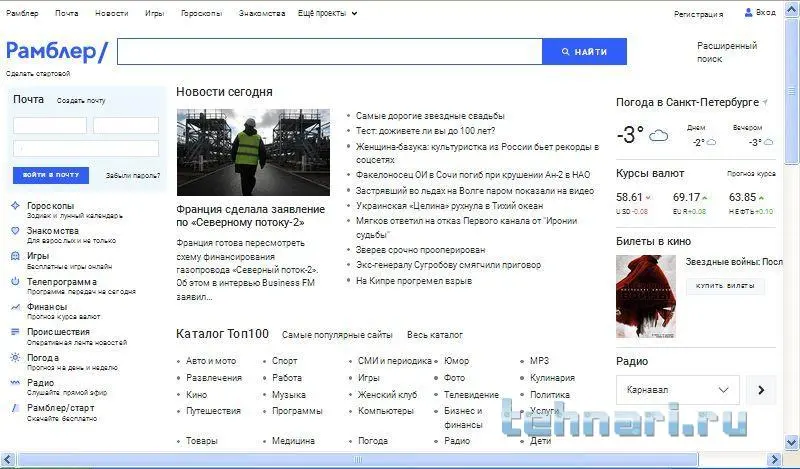Open Игры in the top navigation bar
The height and width of the screenshot is (469, 800).
(155, 13)
